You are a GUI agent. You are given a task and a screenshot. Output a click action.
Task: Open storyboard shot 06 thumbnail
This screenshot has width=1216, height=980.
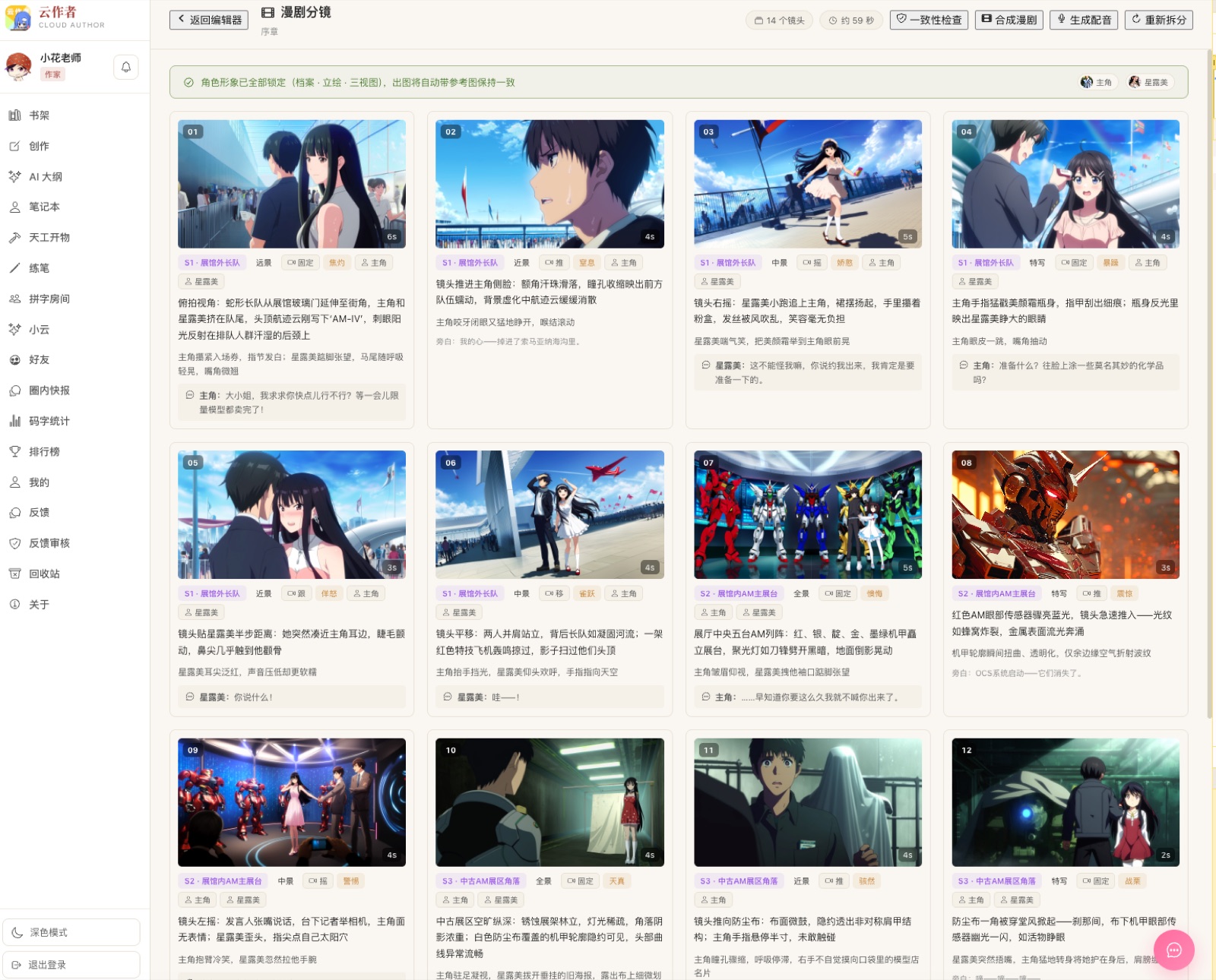[x=549, y=515]
